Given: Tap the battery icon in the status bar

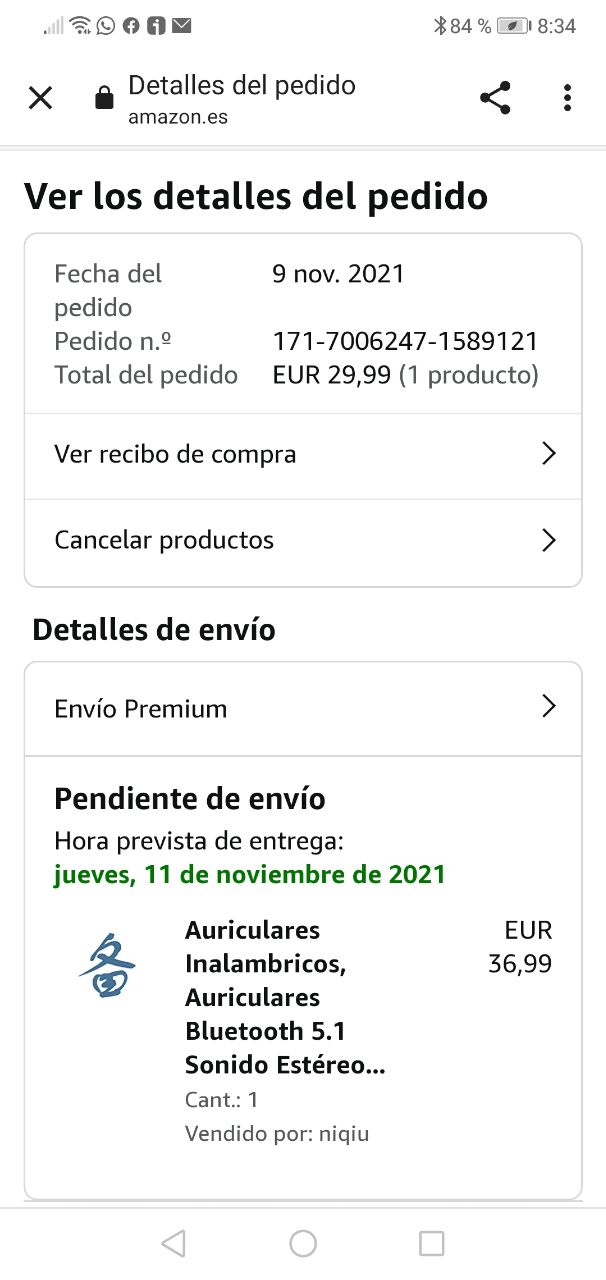Looking at the screenshot, I should click(513, 26).
